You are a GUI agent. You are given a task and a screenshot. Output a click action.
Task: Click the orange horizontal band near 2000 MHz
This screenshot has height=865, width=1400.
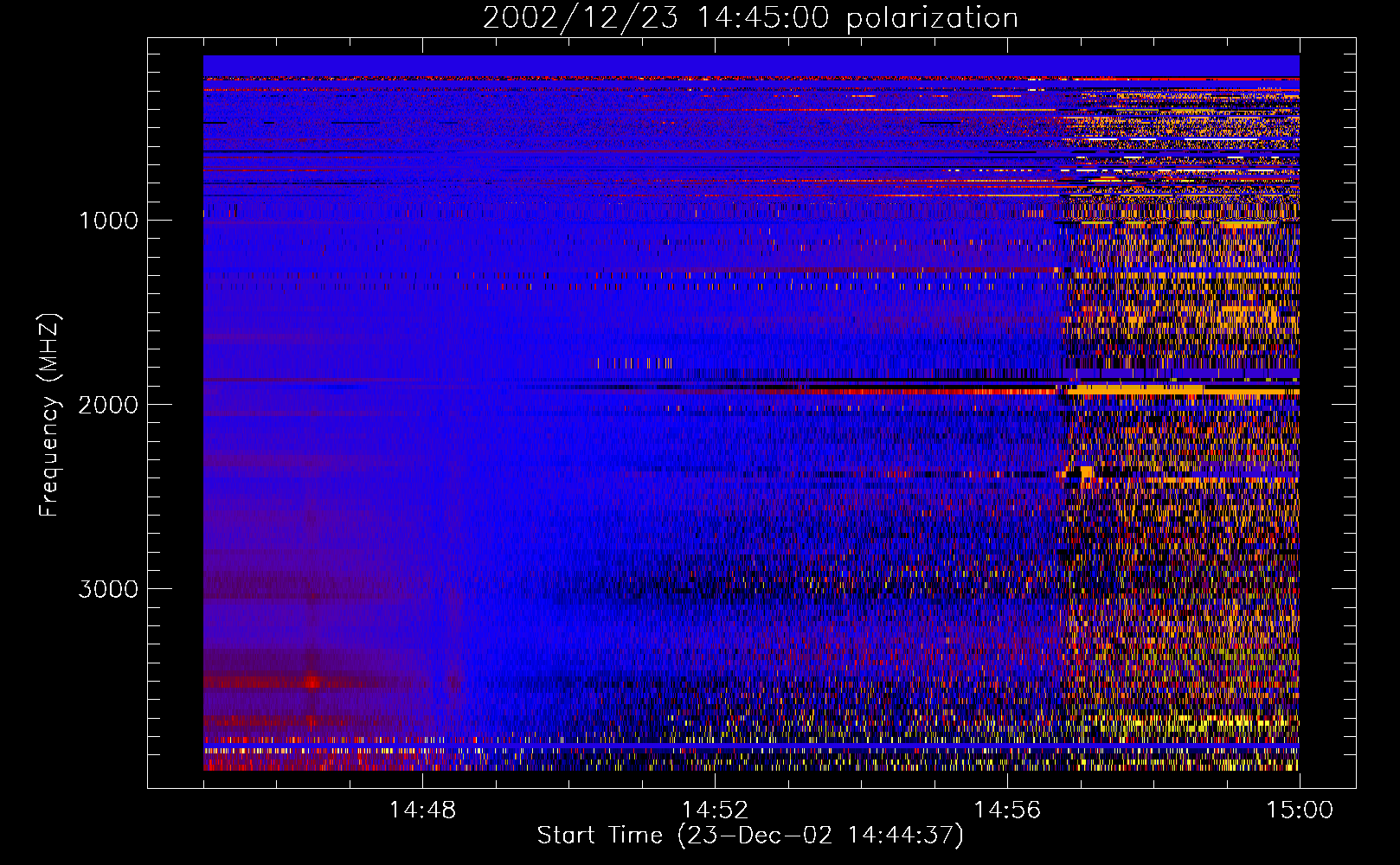pyautogui.click(x=1182, y=391)
